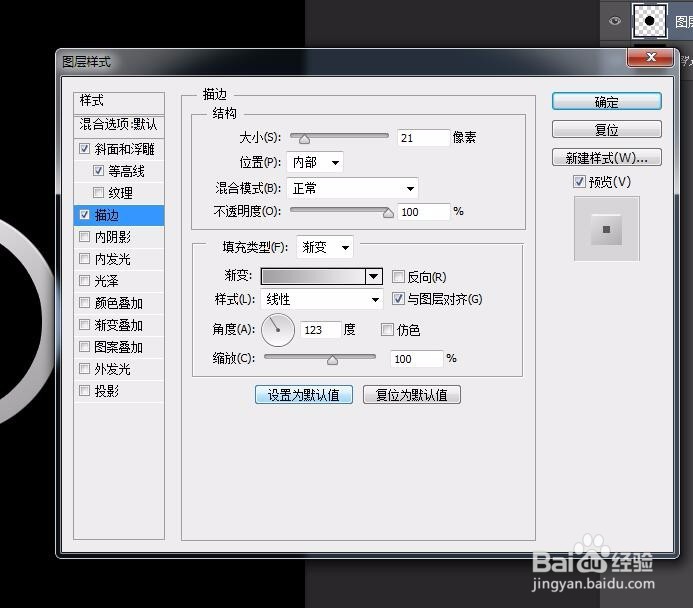Open 混合选项:默认 settings

point(119,125)
